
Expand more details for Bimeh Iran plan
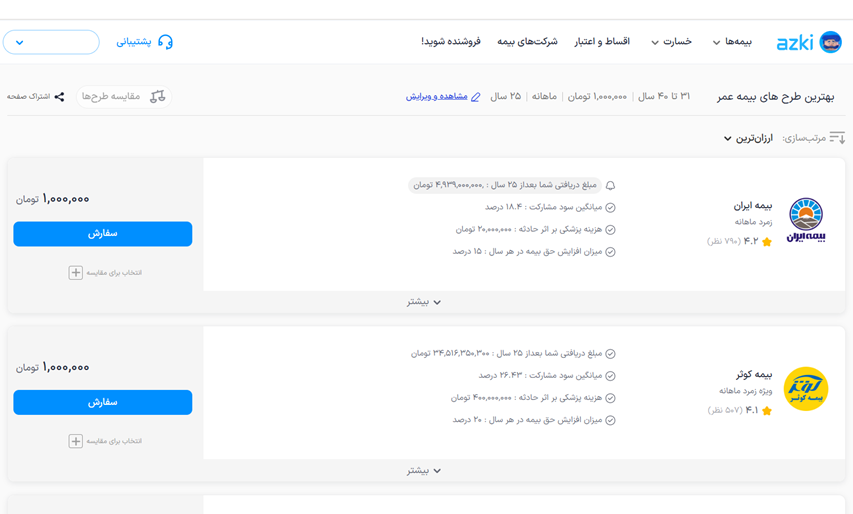pyautogui.click(x=424, y=302)
